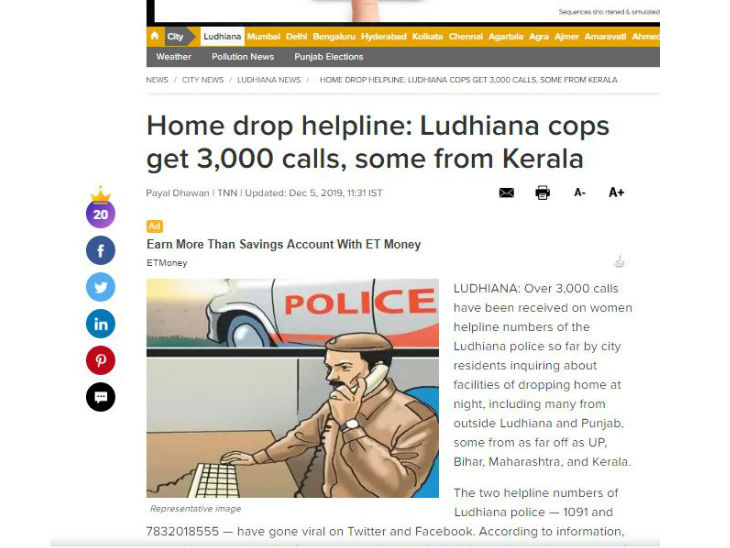Open Punjab Elections menu item

coord(329,57)
